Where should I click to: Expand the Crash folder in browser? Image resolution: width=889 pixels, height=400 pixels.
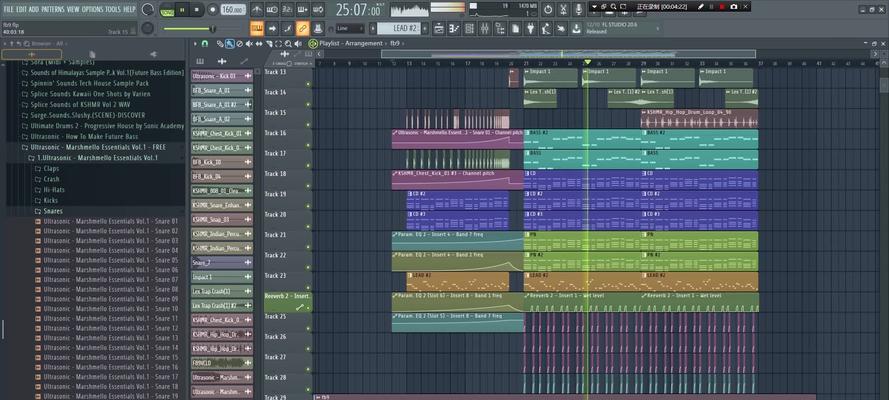pyautogui.click(x=51, y=179)
